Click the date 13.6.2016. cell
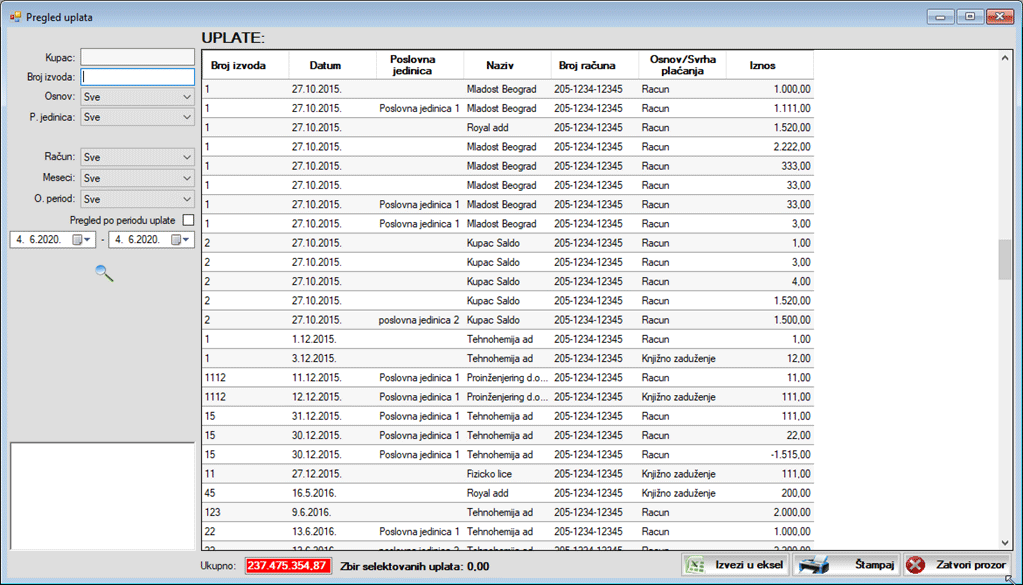The width and height of the screenshot is (1023, 585). coord(332,532)
